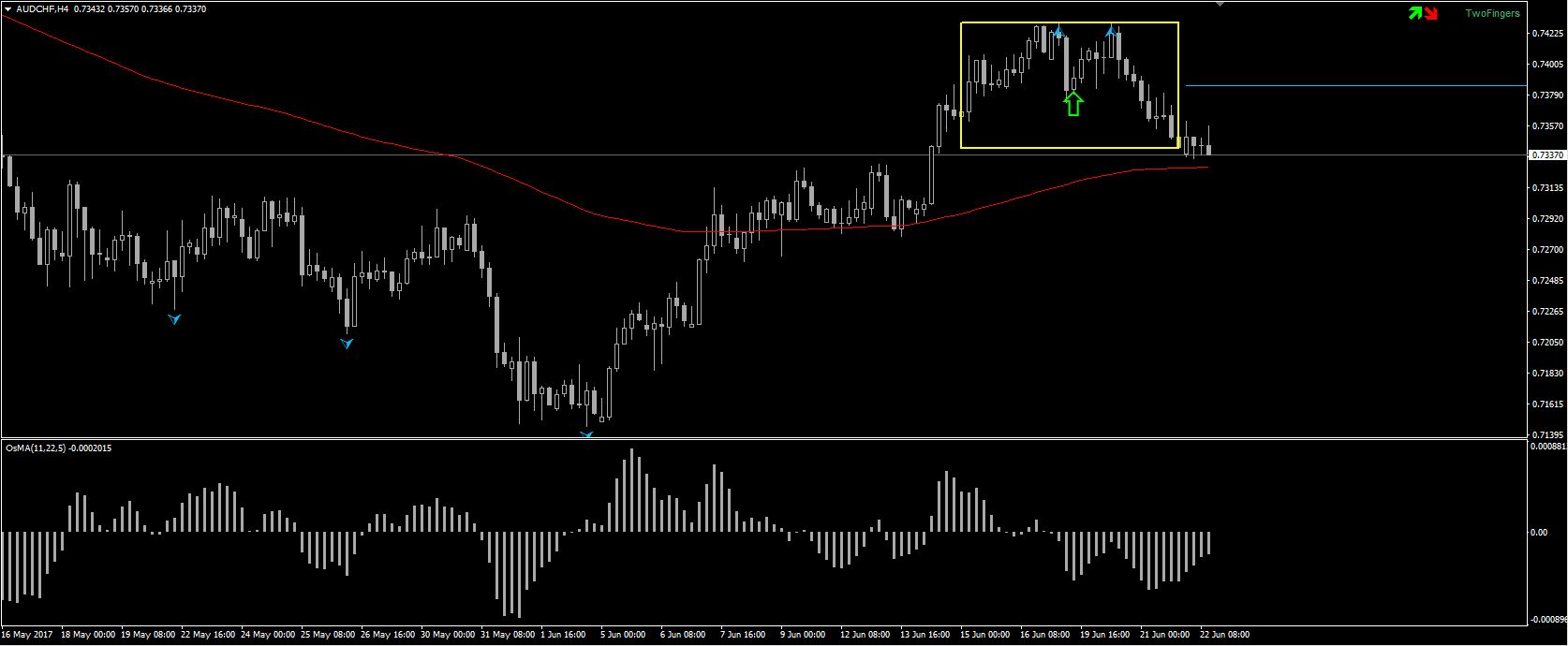Click time axis label 22 May 16:00

pos(207,635)
